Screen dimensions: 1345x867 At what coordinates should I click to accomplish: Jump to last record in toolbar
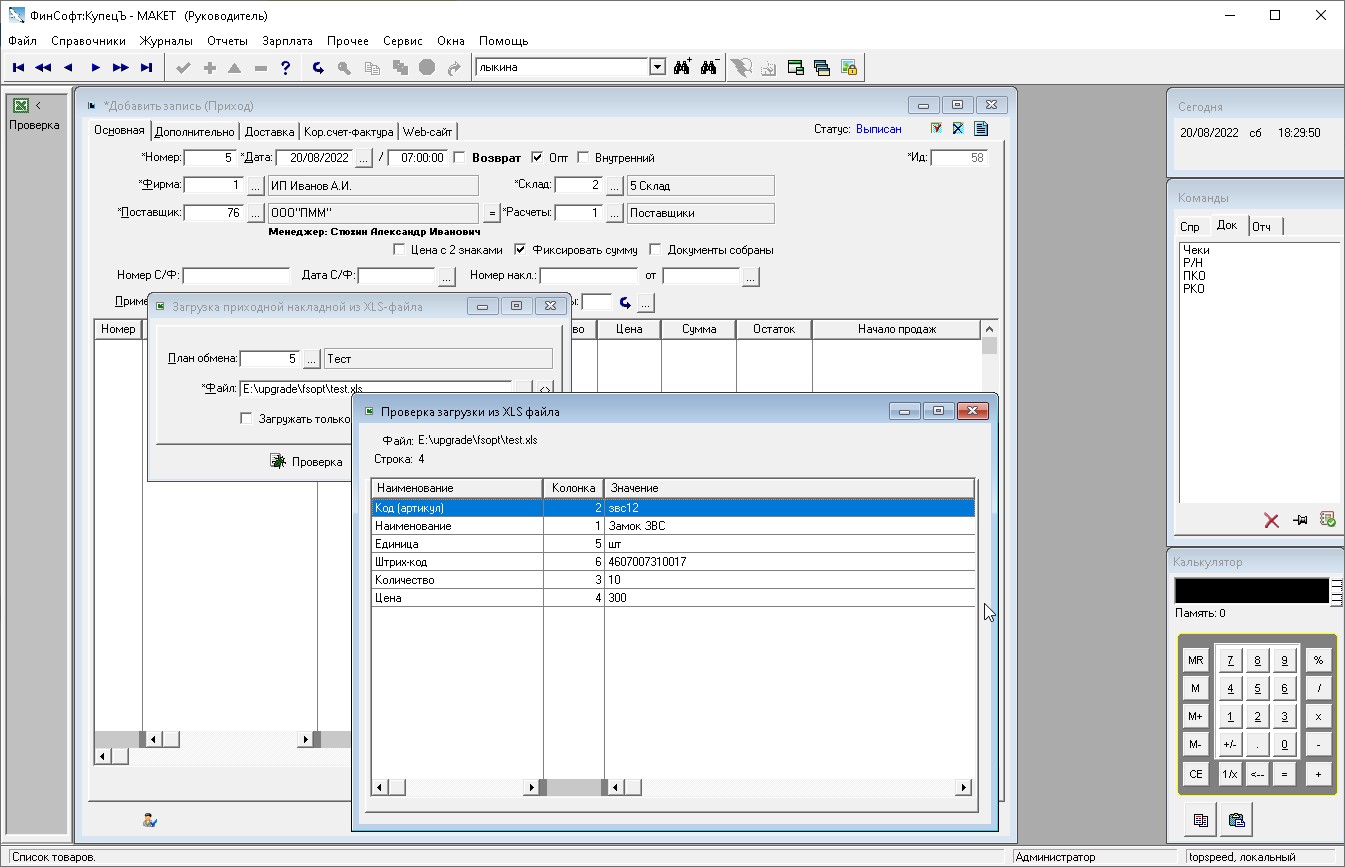(x=146, y=68)
